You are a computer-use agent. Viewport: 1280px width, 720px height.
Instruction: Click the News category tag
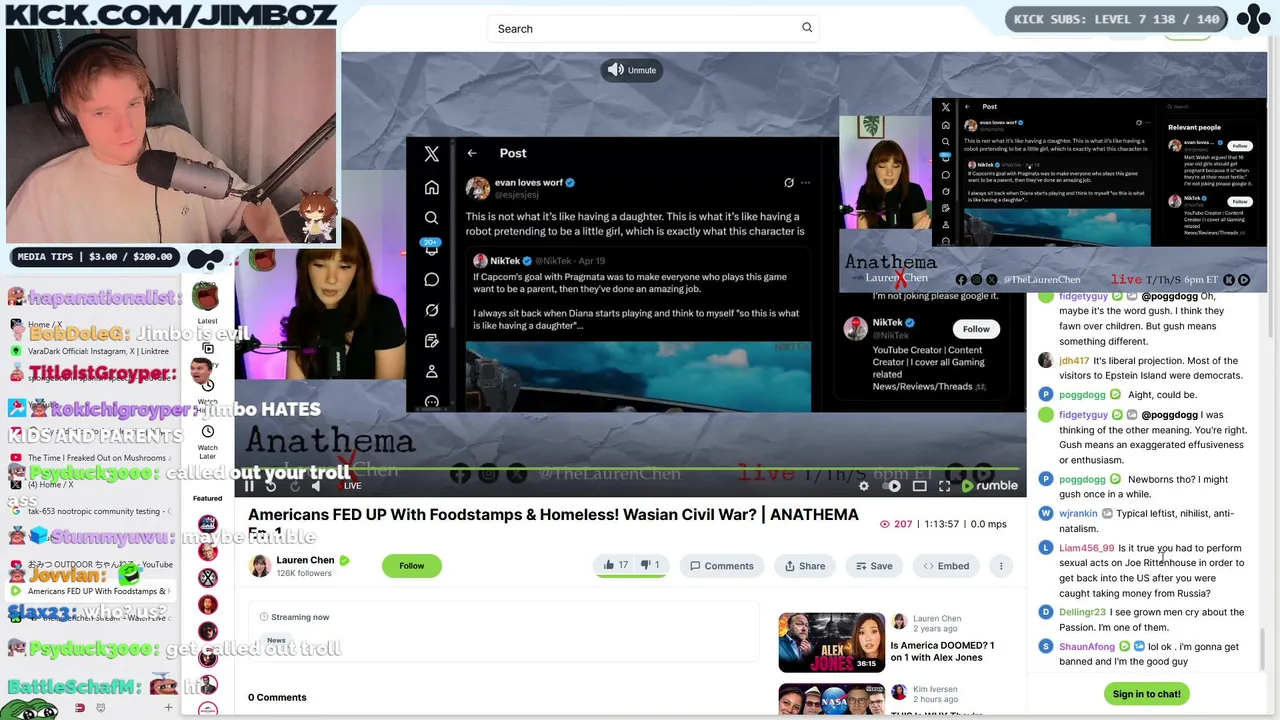[x=276, y=640]
